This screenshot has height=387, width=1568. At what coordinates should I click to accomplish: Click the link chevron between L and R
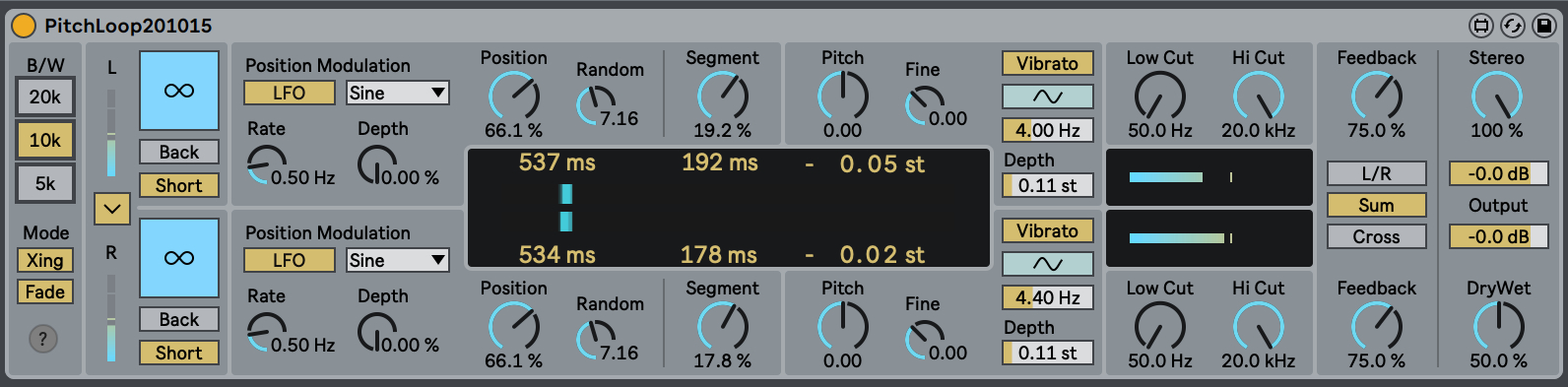pos(111,209)
